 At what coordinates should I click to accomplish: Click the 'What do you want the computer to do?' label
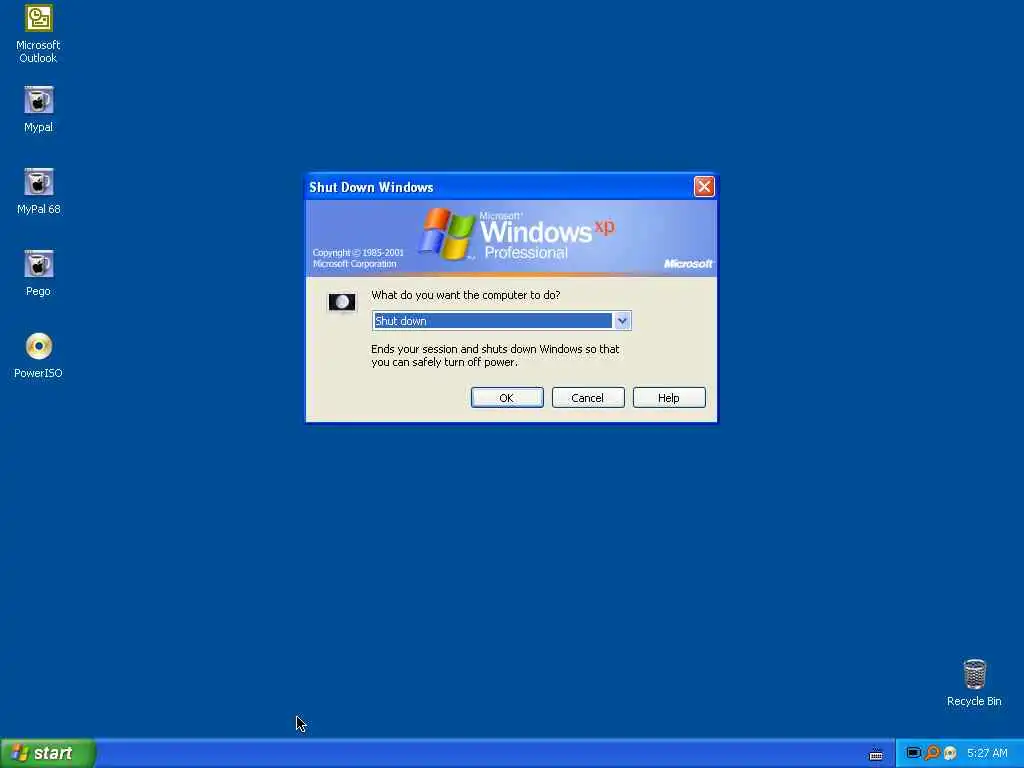click(466, 295)
